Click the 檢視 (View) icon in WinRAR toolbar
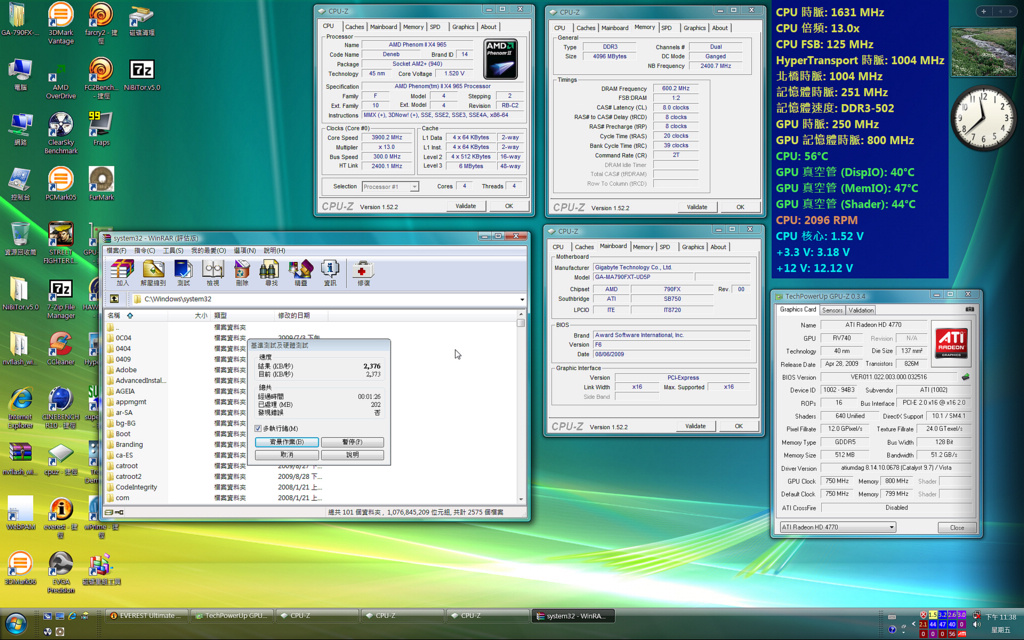This screenshot has width=1024, height=640. click(x=213, y=272)
